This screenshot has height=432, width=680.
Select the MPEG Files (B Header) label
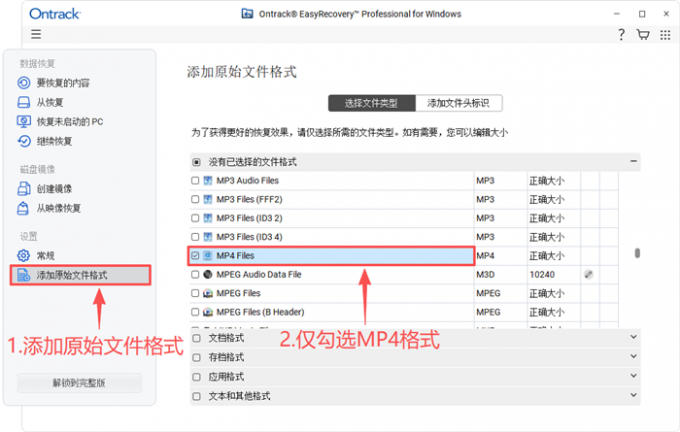tap(260, 312)
